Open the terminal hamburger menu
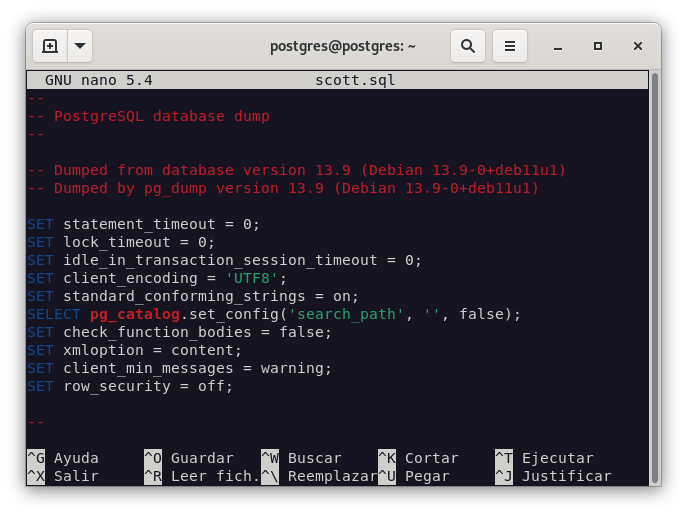687x515 pixels. point(510,46)
